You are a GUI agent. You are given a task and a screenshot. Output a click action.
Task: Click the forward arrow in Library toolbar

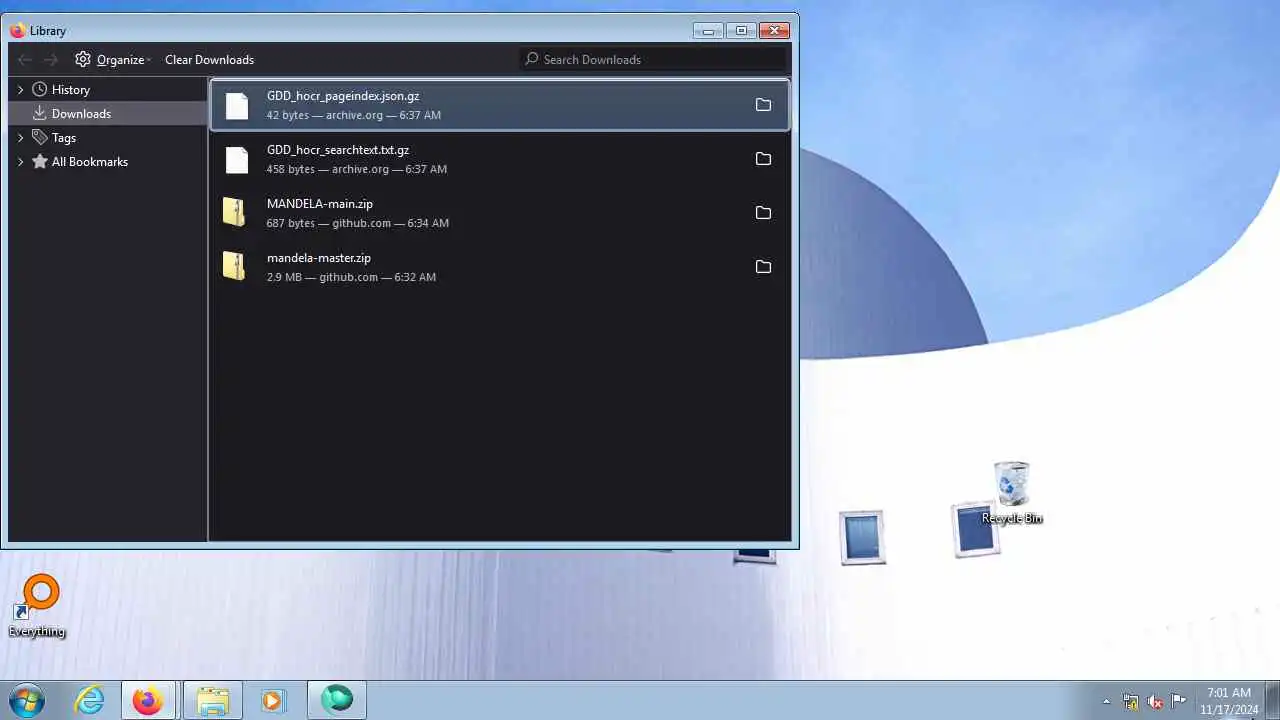tap(51, 60)
